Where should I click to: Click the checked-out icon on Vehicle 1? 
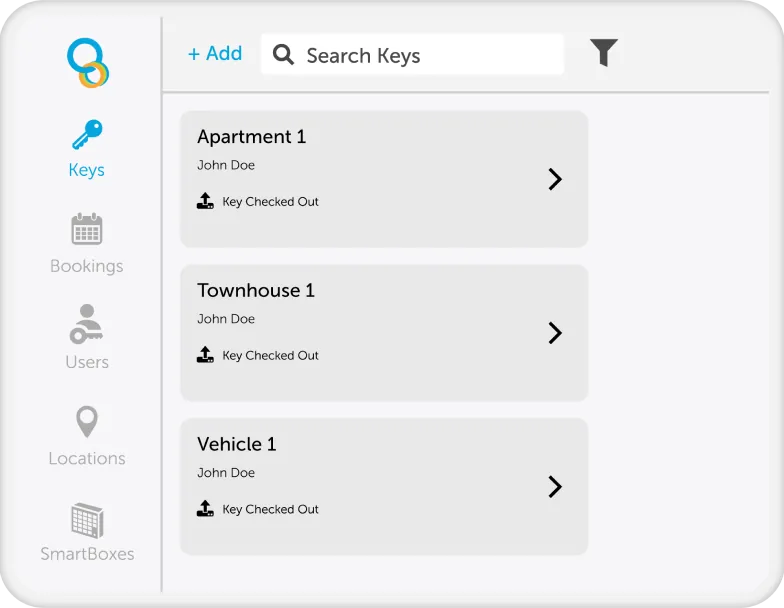pyautogui.click(x=205, y=508)
